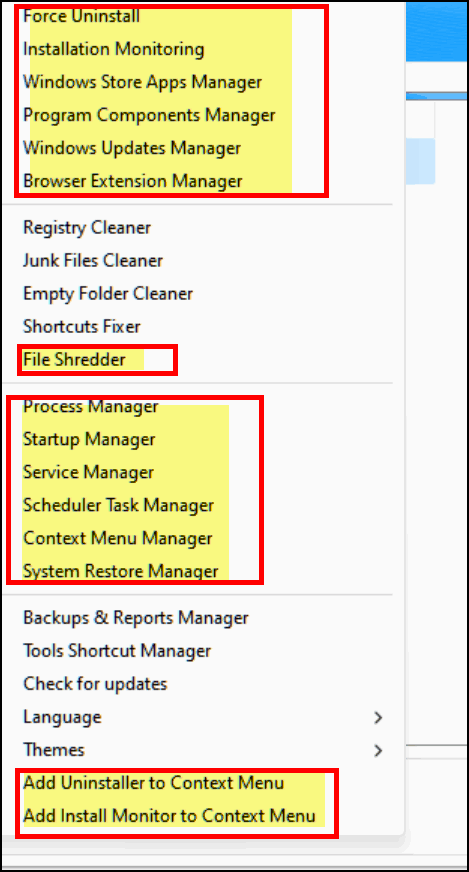Expand the Language submenu arrow
The height and width of the screenshot is (872, 469).
378,717
